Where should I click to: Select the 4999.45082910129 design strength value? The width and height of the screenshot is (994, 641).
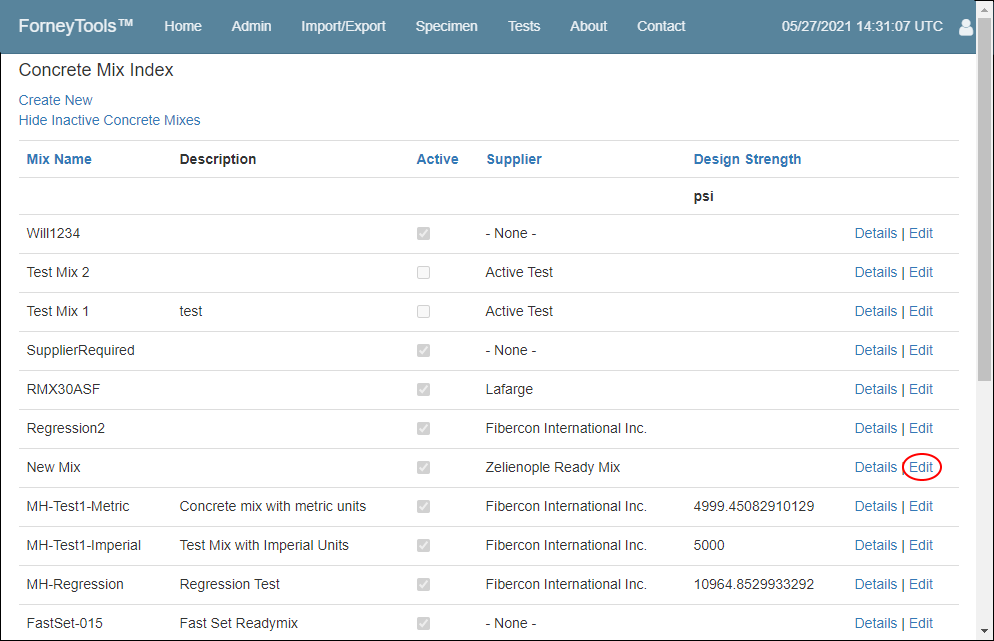tap(754, 507)
